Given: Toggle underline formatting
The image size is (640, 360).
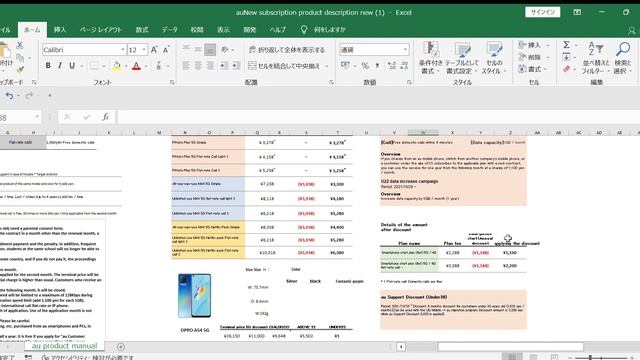Looking at the screenshot, I should pyautogui.click(x=72, y=65).
